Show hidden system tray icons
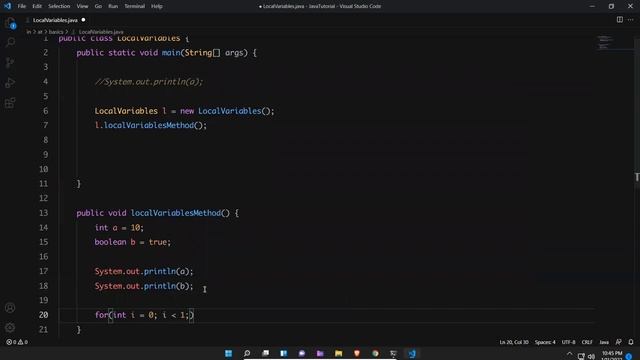This screenshot has height=360, width=640. pyautogui.click(x=569, y=355)
